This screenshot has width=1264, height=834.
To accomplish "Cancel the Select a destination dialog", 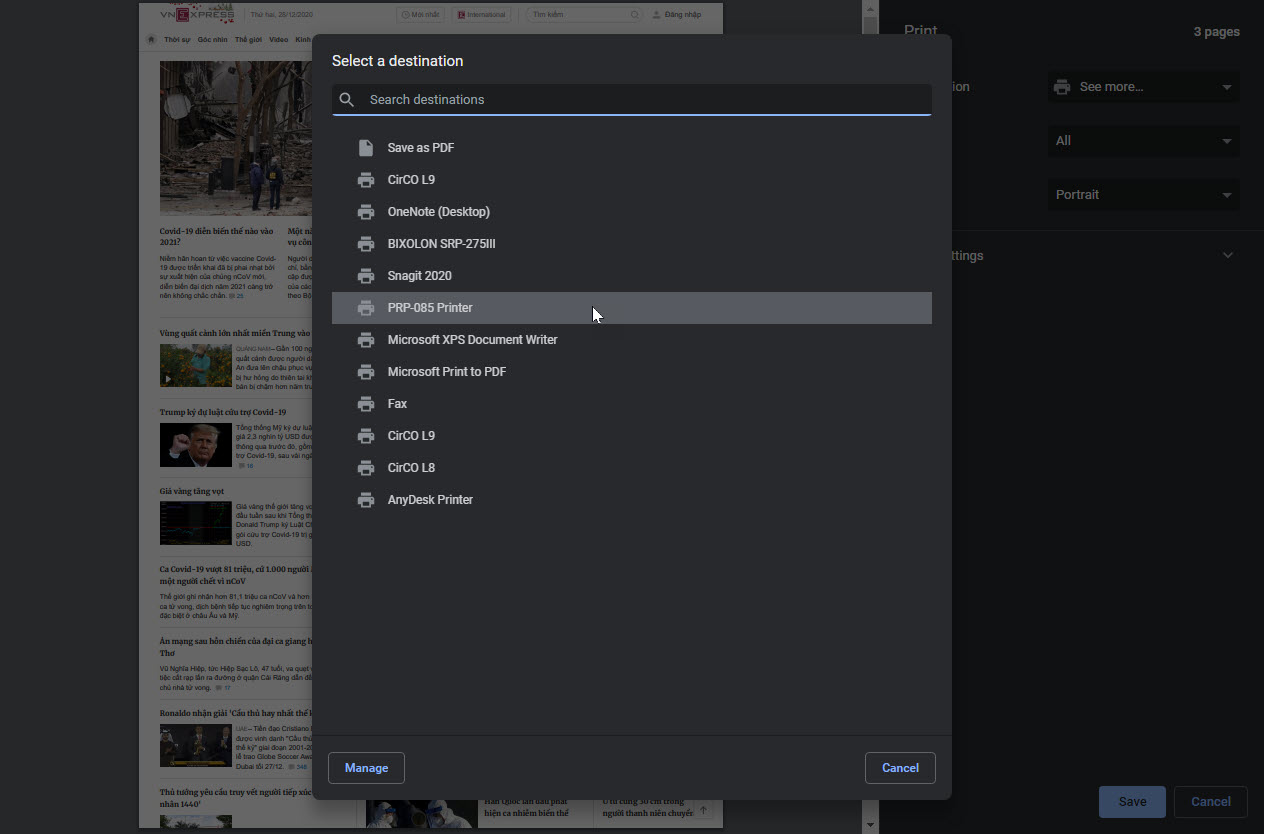I will pyautogui.click(x=900, y=768).
